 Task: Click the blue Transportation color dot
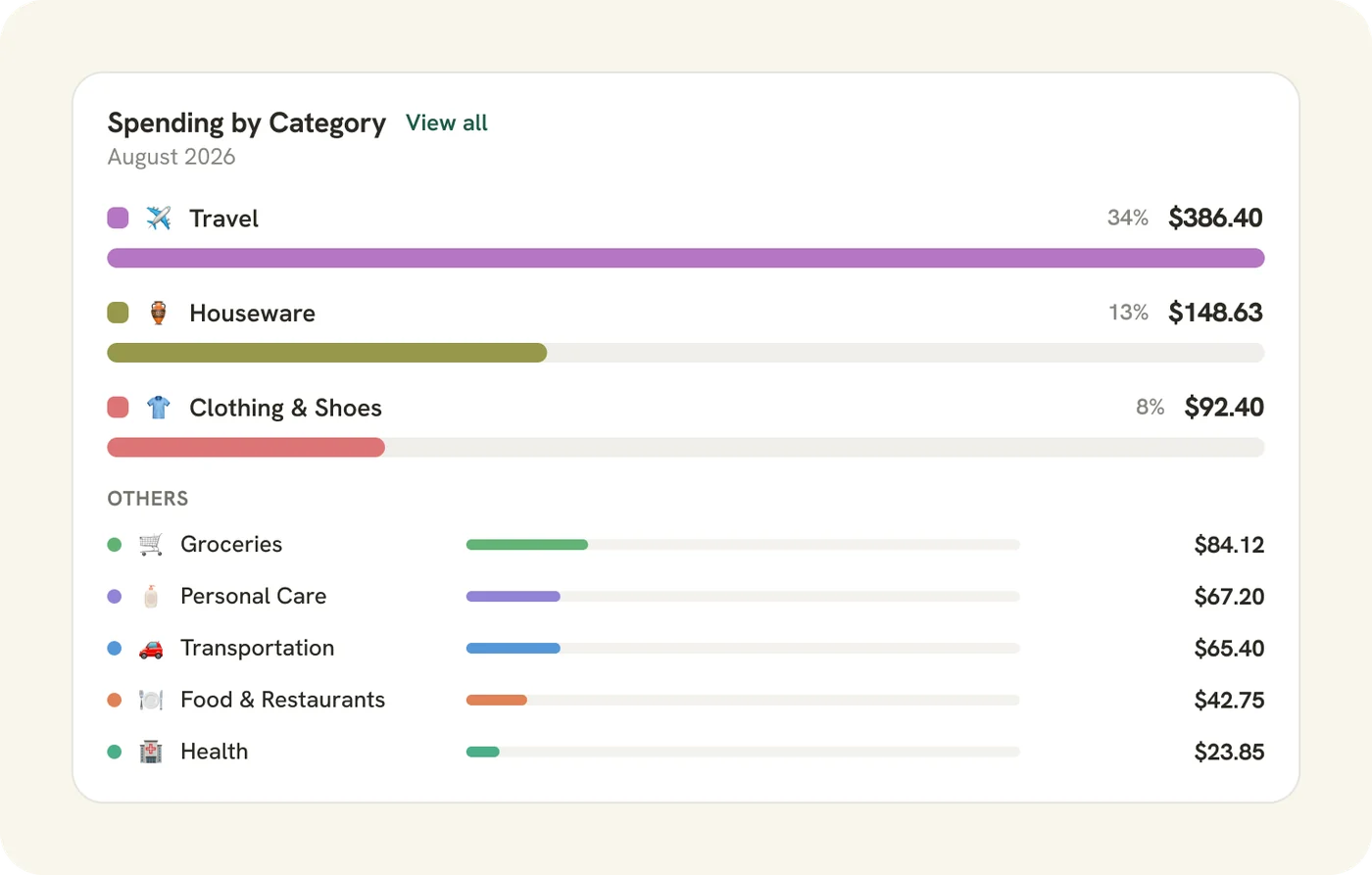(115, 648)
